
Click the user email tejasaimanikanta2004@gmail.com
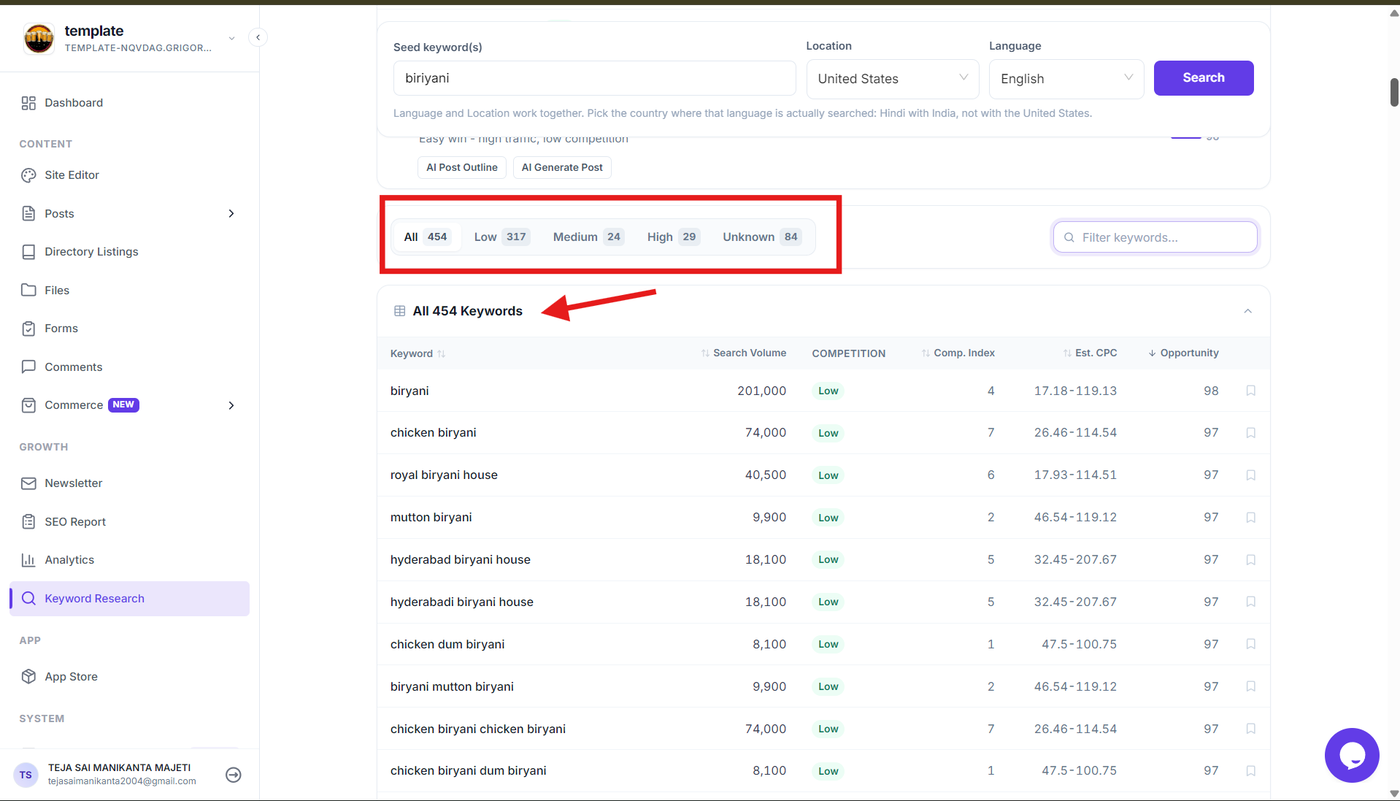click(x=122, y=781)
